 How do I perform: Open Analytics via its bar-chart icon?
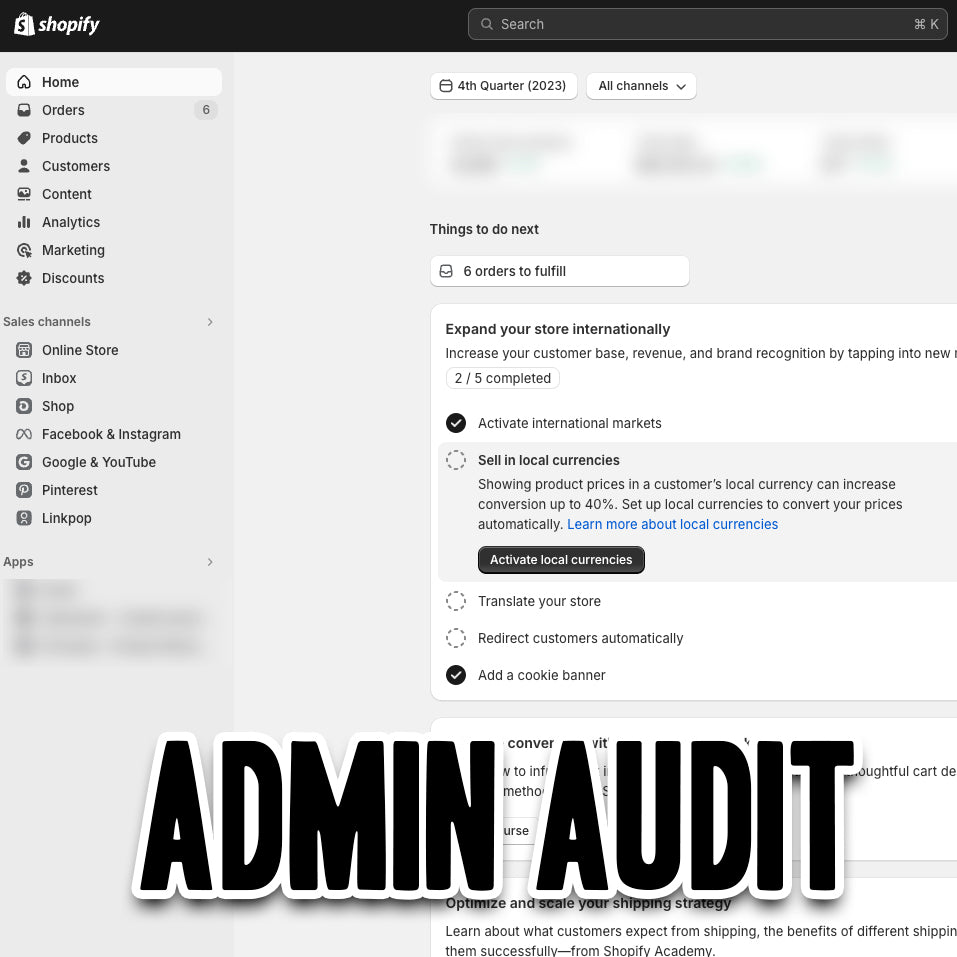(23, 222)
